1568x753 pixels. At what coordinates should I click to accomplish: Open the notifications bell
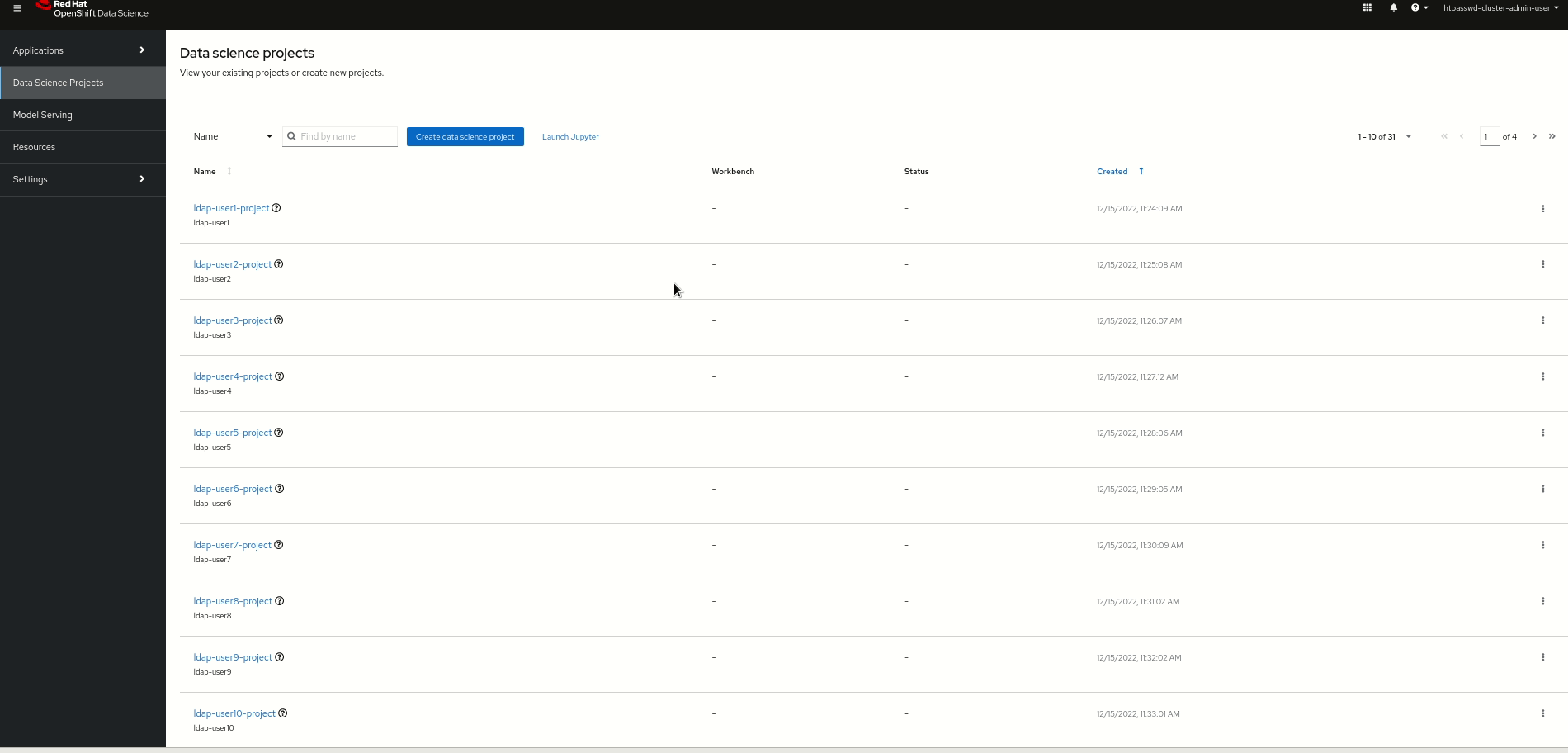(x=1394, y=8)
